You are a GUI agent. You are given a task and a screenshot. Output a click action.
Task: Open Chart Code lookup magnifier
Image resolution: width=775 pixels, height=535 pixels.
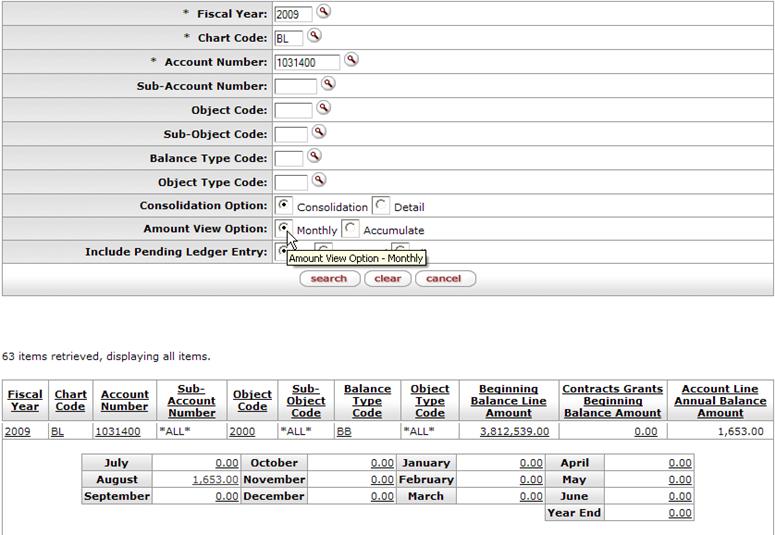tap(314, 36)
